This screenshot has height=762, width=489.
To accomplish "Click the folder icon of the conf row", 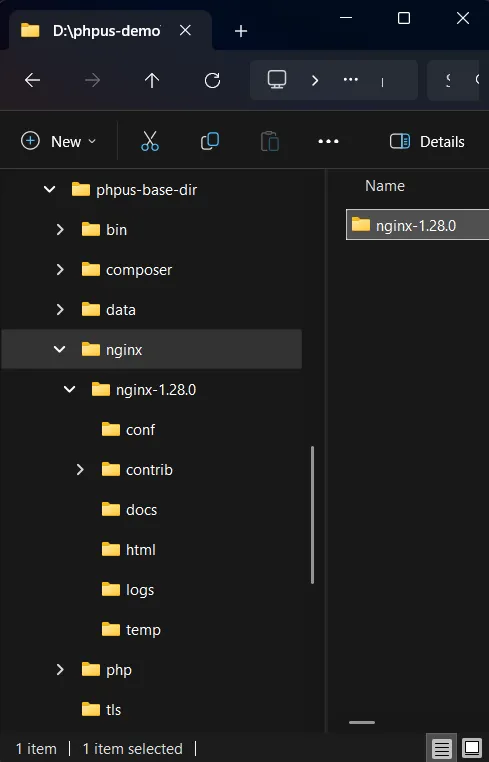I will coord(111,430).
